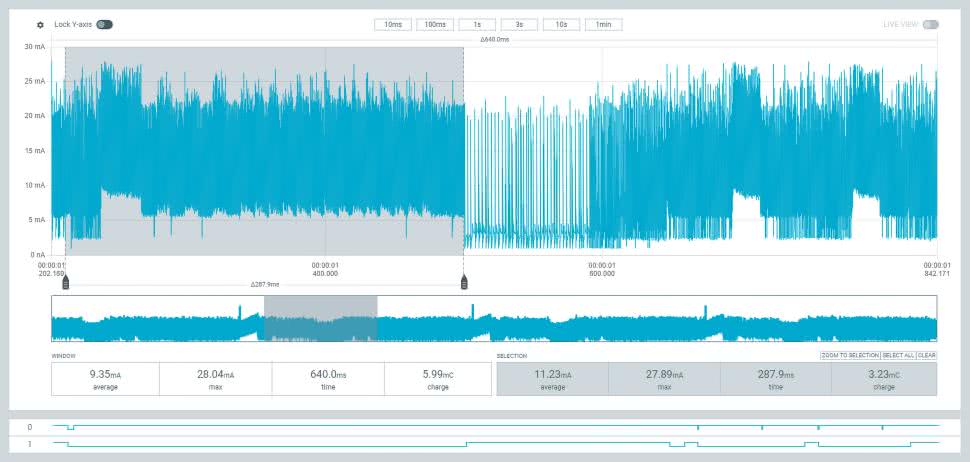Clear the current selection with CLEAR

point(926,355)
